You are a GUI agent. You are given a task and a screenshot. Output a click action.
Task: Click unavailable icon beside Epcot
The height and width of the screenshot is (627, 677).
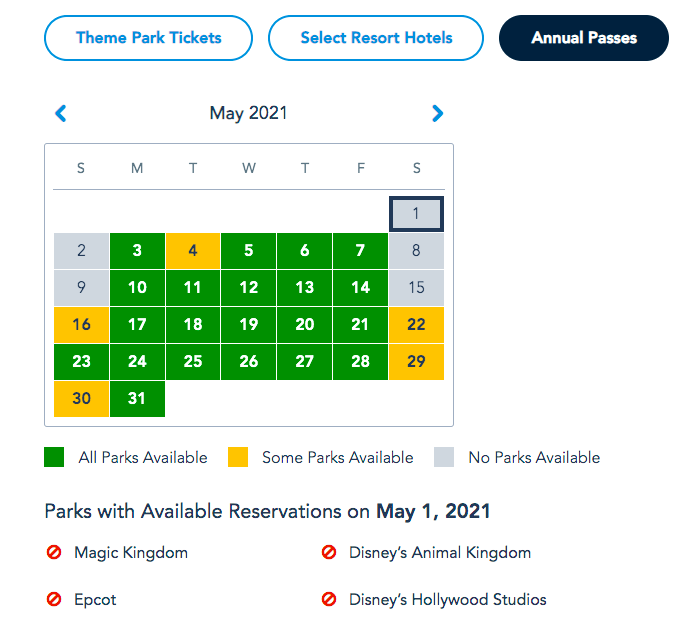[x=54, y=600]
